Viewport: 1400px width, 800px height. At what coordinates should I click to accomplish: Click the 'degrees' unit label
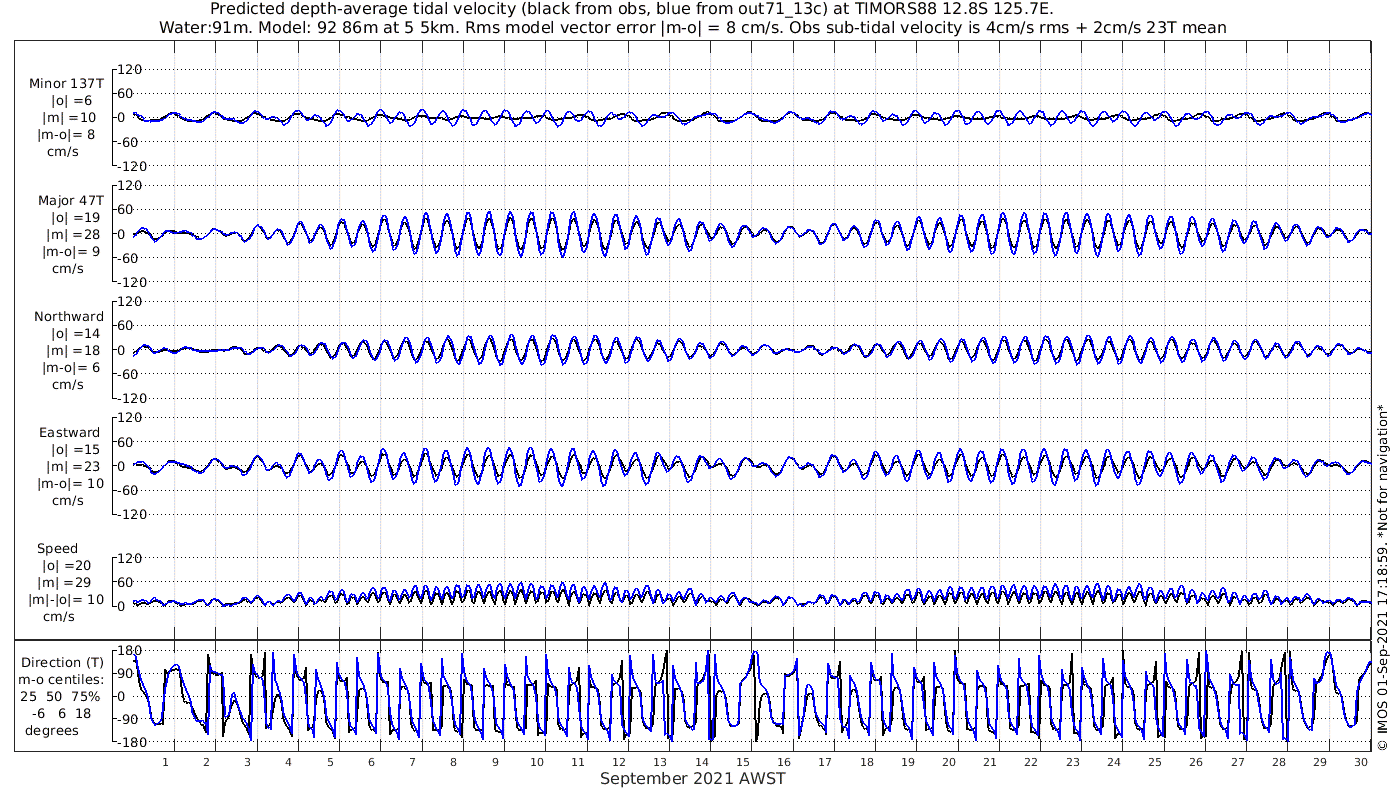[x=51, y=730]
